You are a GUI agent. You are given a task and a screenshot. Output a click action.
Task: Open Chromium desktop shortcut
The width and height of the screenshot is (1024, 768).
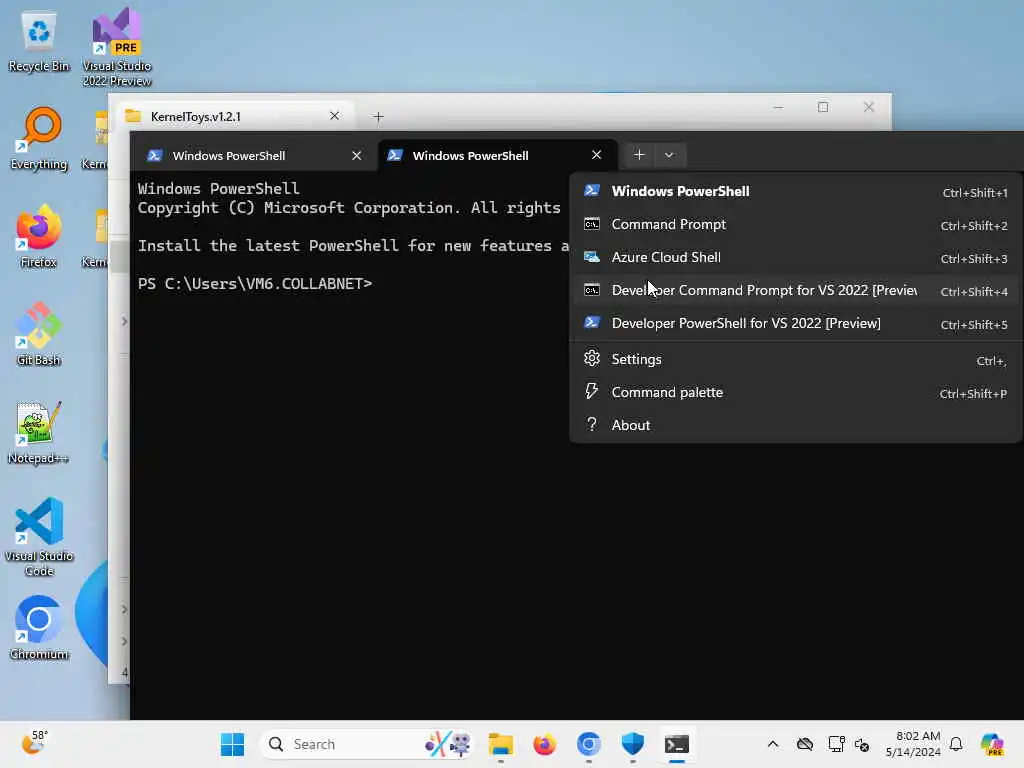point(39,628)
